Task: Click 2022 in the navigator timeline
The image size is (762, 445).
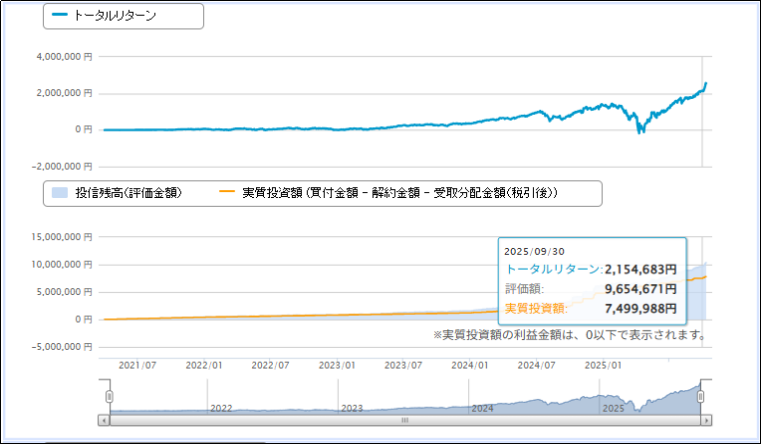Action: 221,408
